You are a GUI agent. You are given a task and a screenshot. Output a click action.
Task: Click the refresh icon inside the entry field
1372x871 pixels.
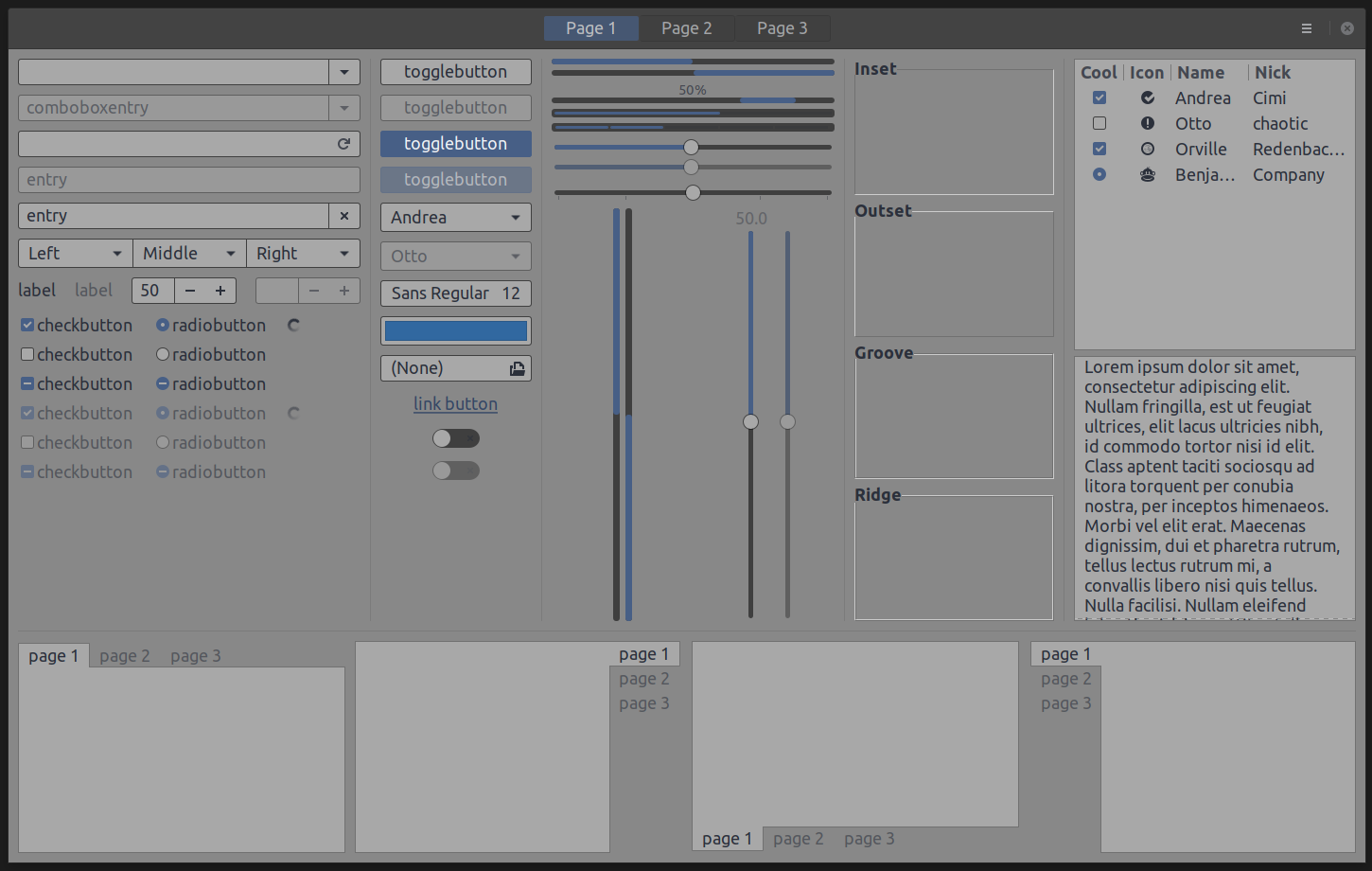tap(343, 144)
